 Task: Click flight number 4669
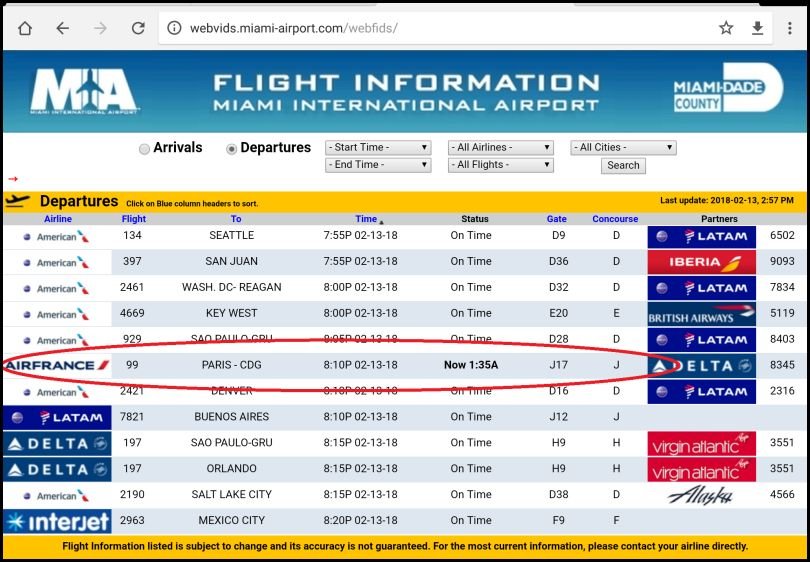tap(132, 313)
